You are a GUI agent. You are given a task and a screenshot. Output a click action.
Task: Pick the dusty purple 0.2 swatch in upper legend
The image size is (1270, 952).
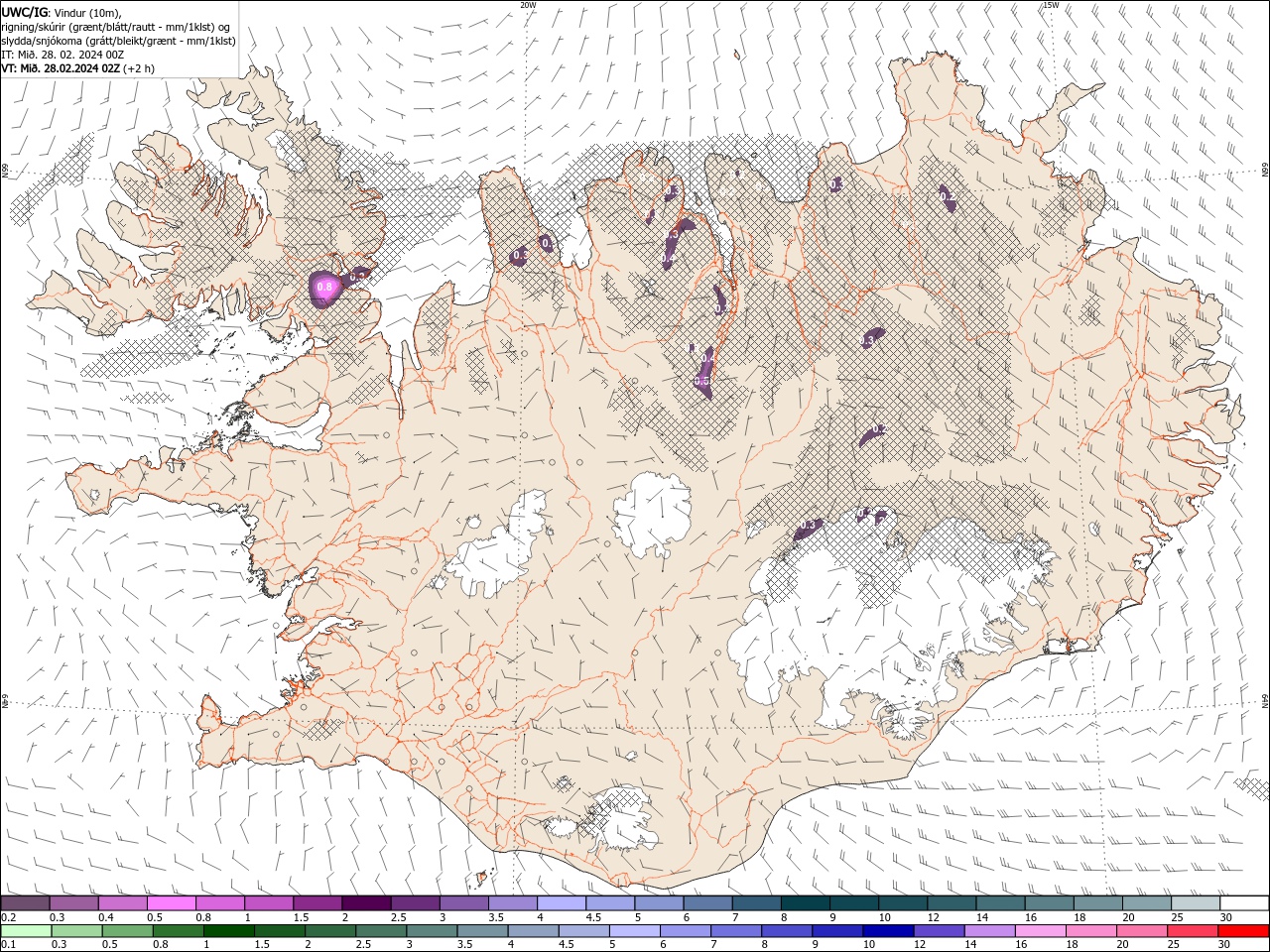25,903
